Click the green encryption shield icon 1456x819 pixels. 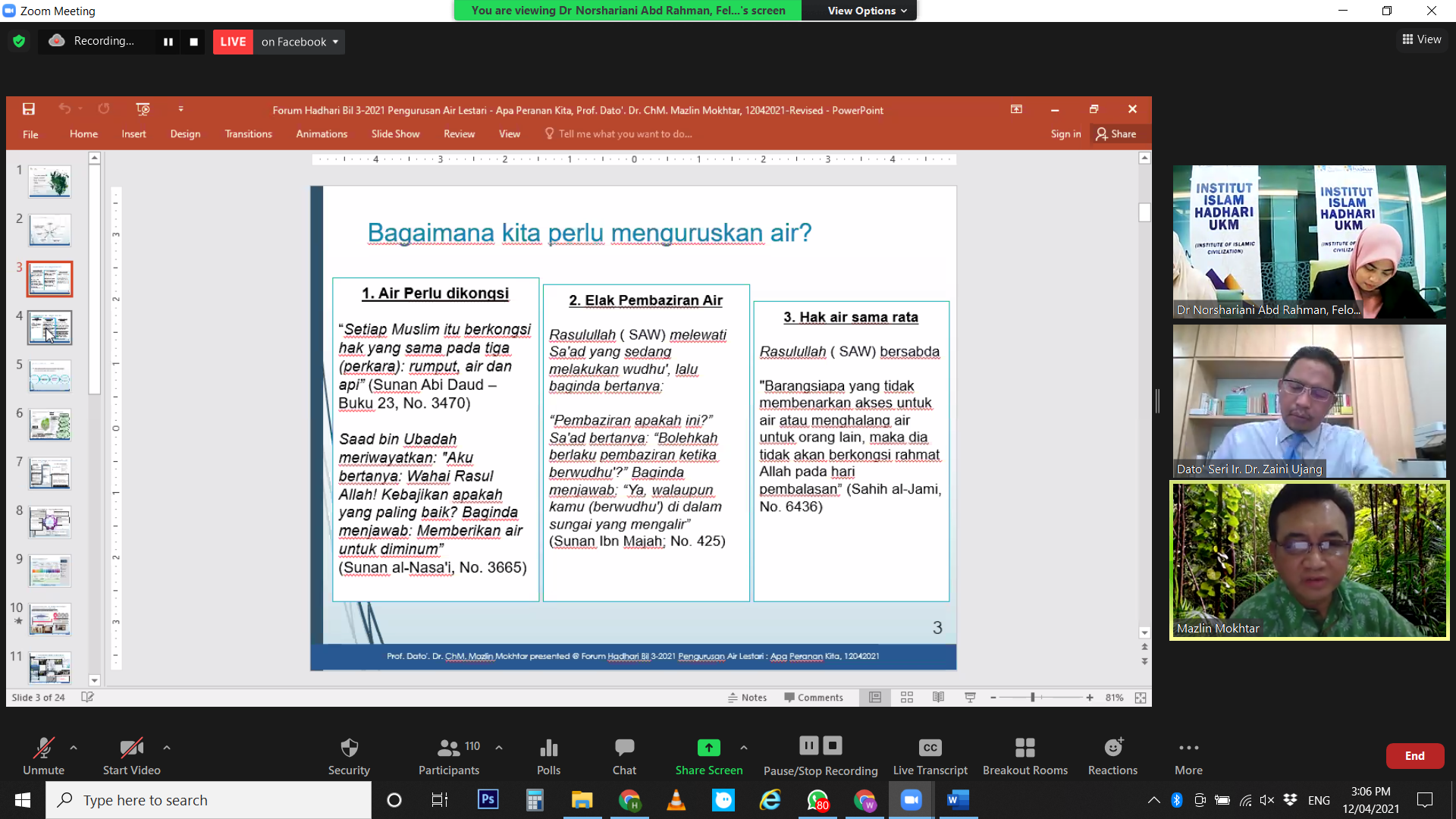(x=19, y=41)
